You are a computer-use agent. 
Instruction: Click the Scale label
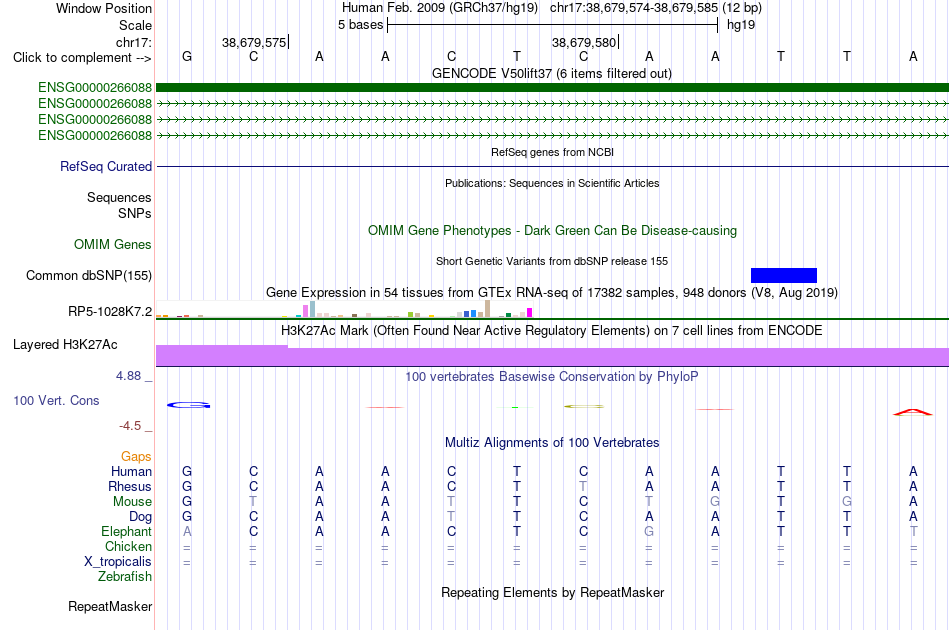click(135, 25)
